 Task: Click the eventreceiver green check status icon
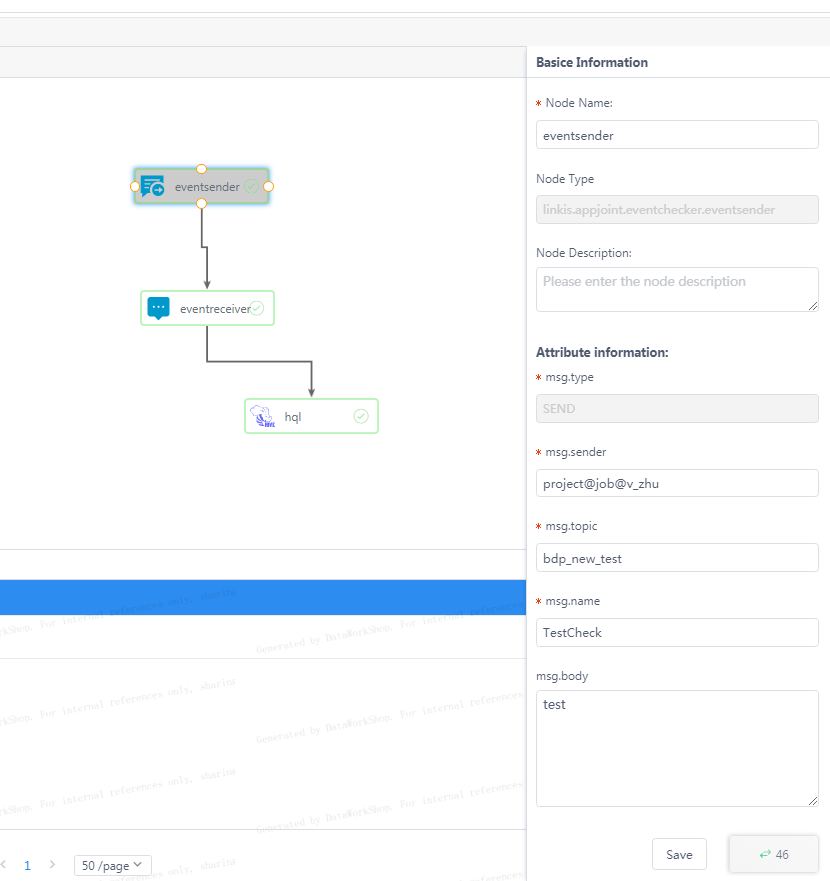coord(257,308)
